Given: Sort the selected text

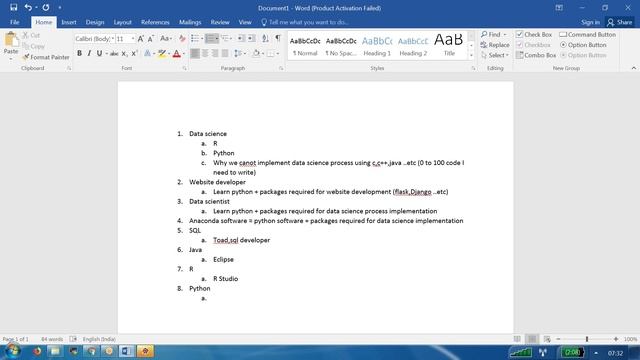Looking at the screenshot, I should pyautogui.click(x=265, y=38).
